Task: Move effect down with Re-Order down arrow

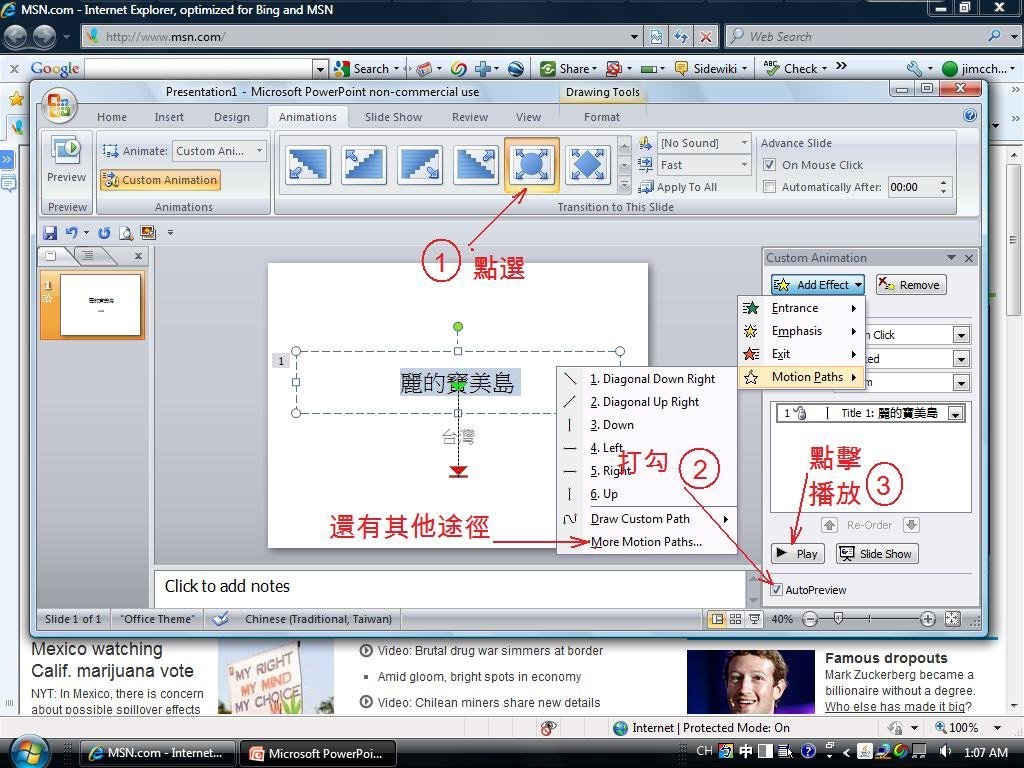Action: point(912,524)
